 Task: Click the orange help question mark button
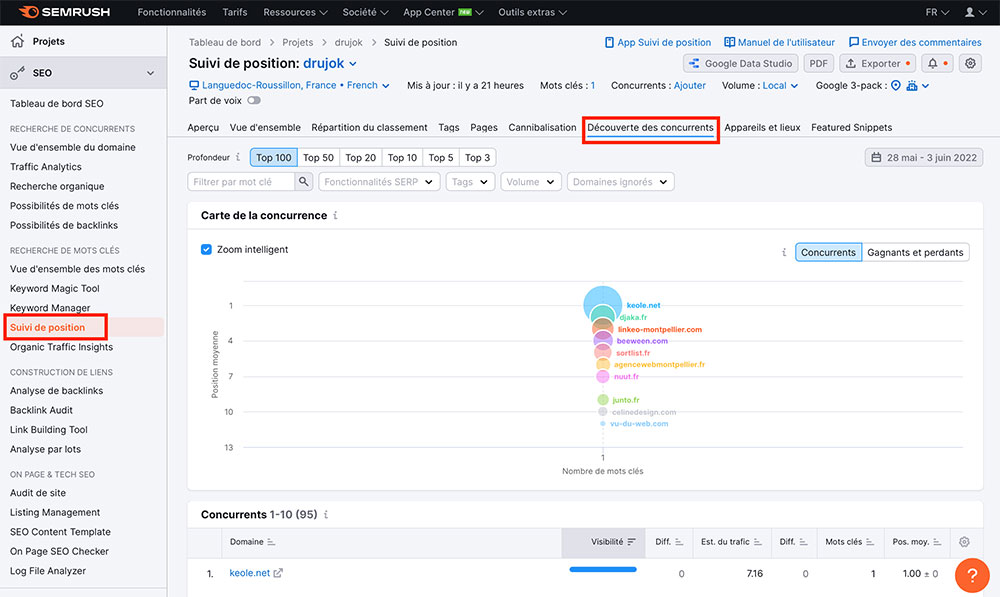(972, 575)
